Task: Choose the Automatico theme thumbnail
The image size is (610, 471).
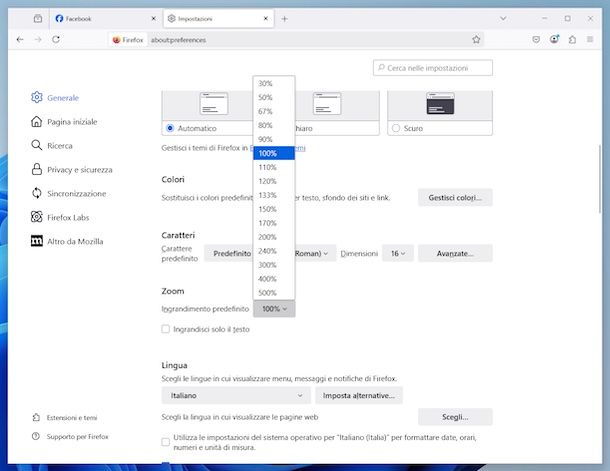Action: 214,103
